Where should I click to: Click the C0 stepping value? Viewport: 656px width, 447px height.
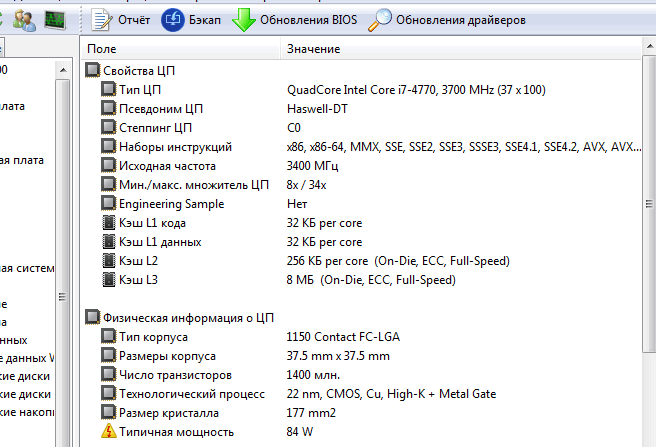pyautogui.click(x=294, y=128)
